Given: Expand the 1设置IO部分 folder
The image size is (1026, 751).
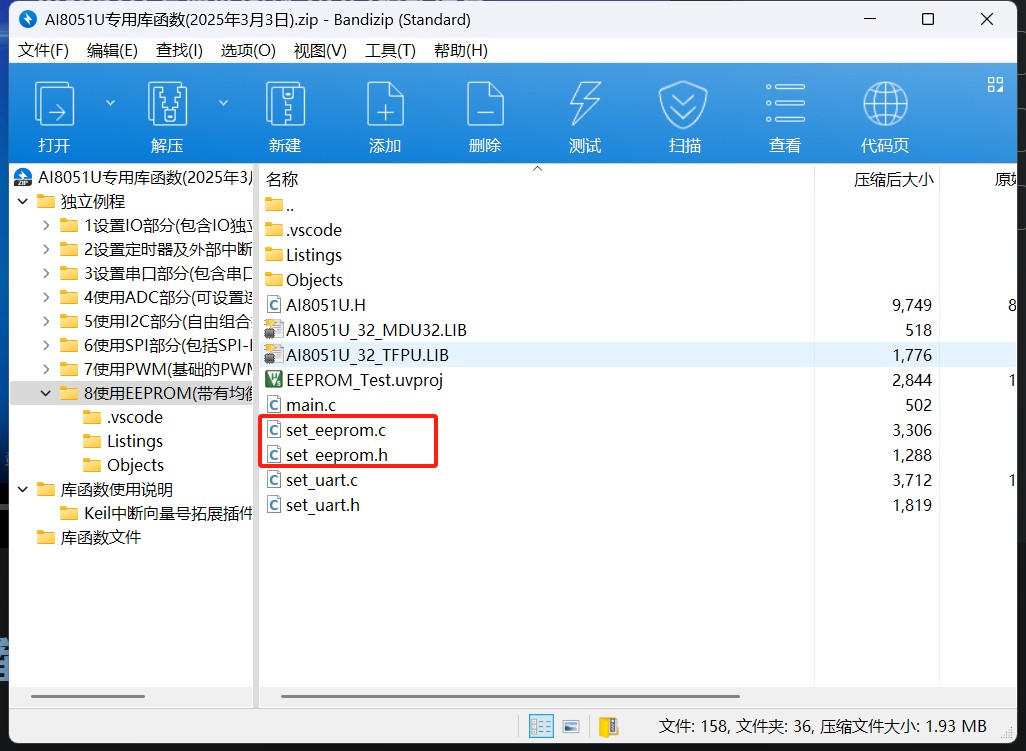Looking at the screenshot, I should click(x=46, y=226).
